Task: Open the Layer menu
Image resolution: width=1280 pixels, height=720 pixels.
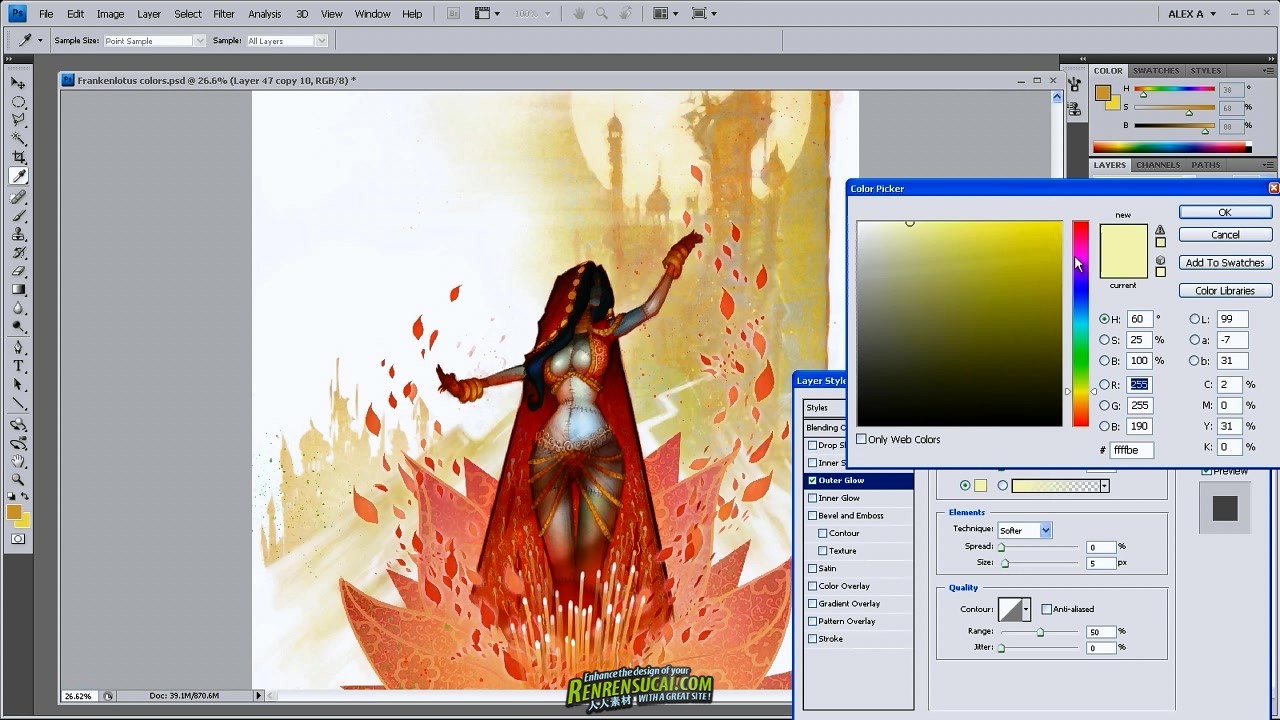Action: click(149, 14)
